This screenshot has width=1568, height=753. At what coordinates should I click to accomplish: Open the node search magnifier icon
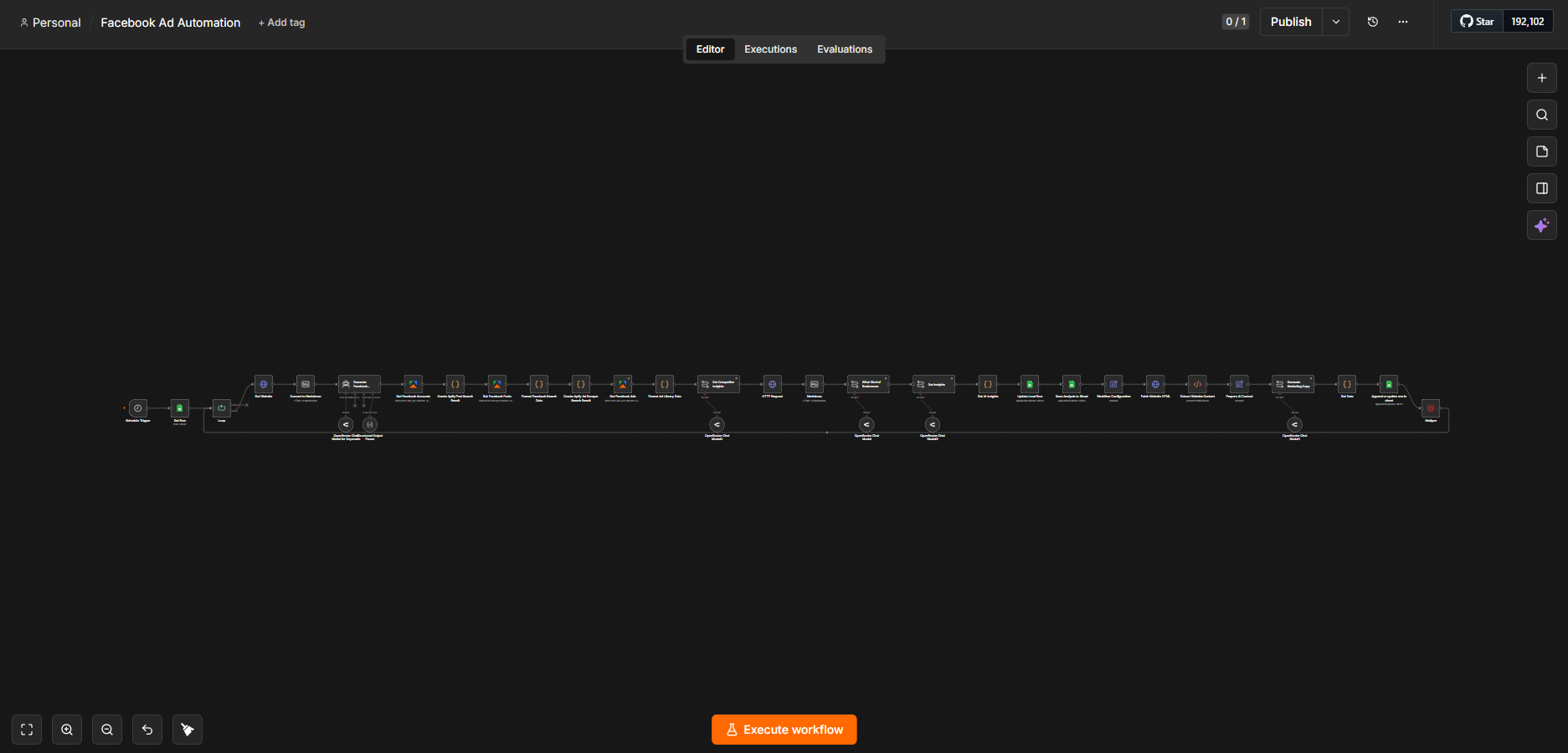1541,115
